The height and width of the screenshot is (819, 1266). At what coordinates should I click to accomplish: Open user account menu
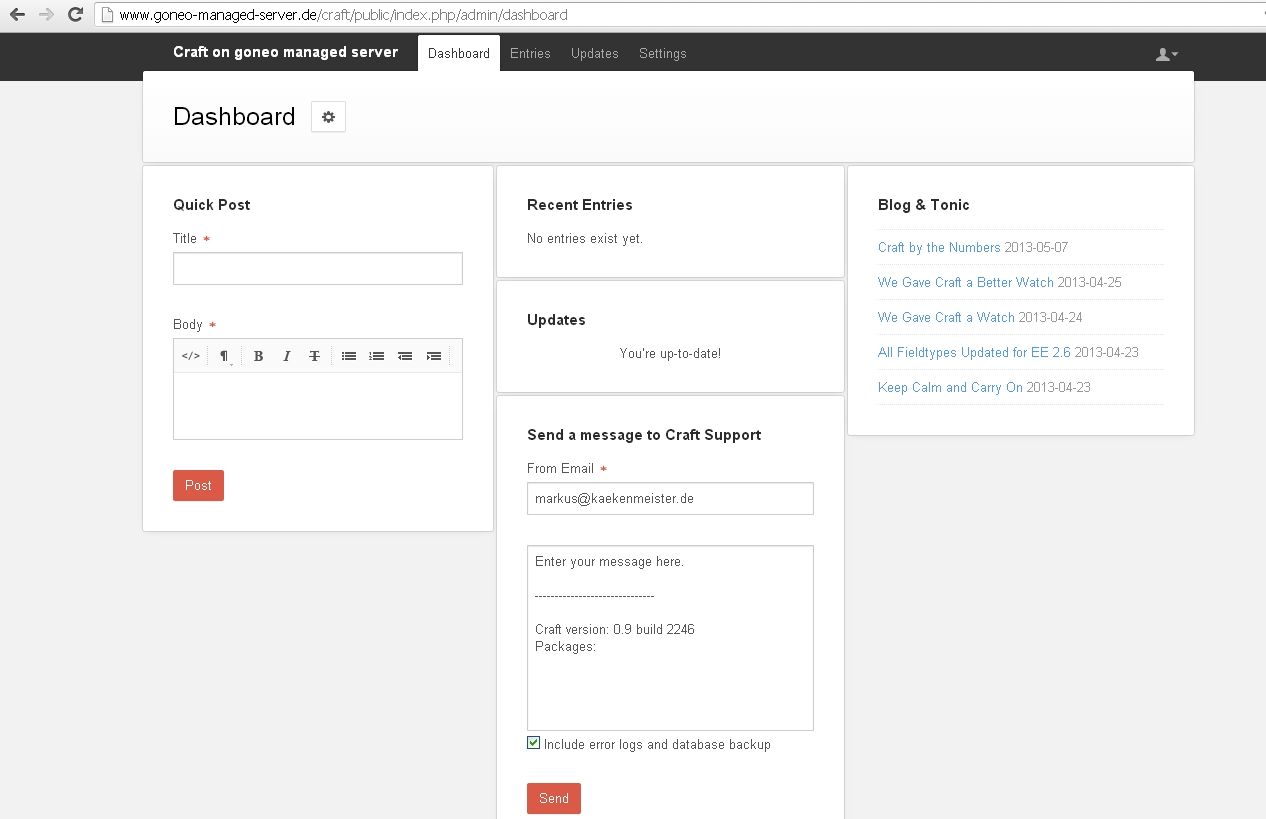[1166, 54]
